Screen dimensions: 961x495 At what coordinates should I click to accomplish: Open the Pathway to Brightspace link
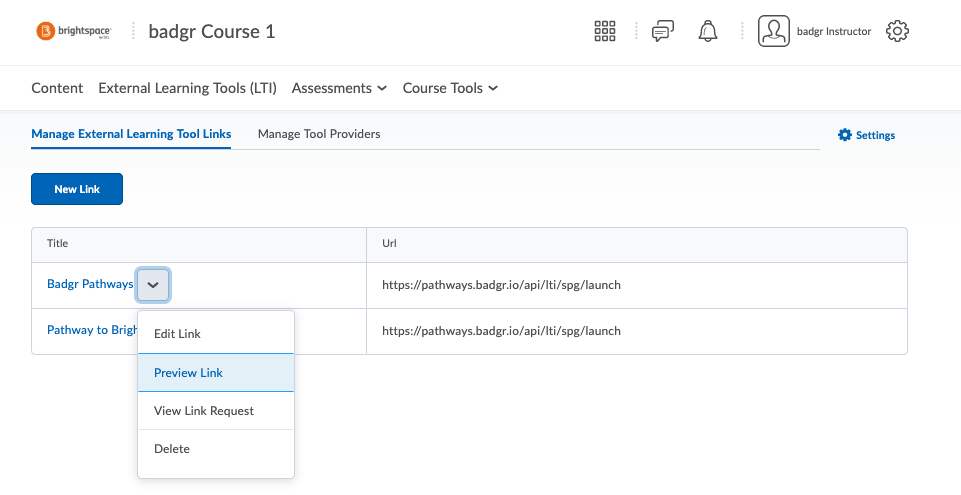point(92,330)
